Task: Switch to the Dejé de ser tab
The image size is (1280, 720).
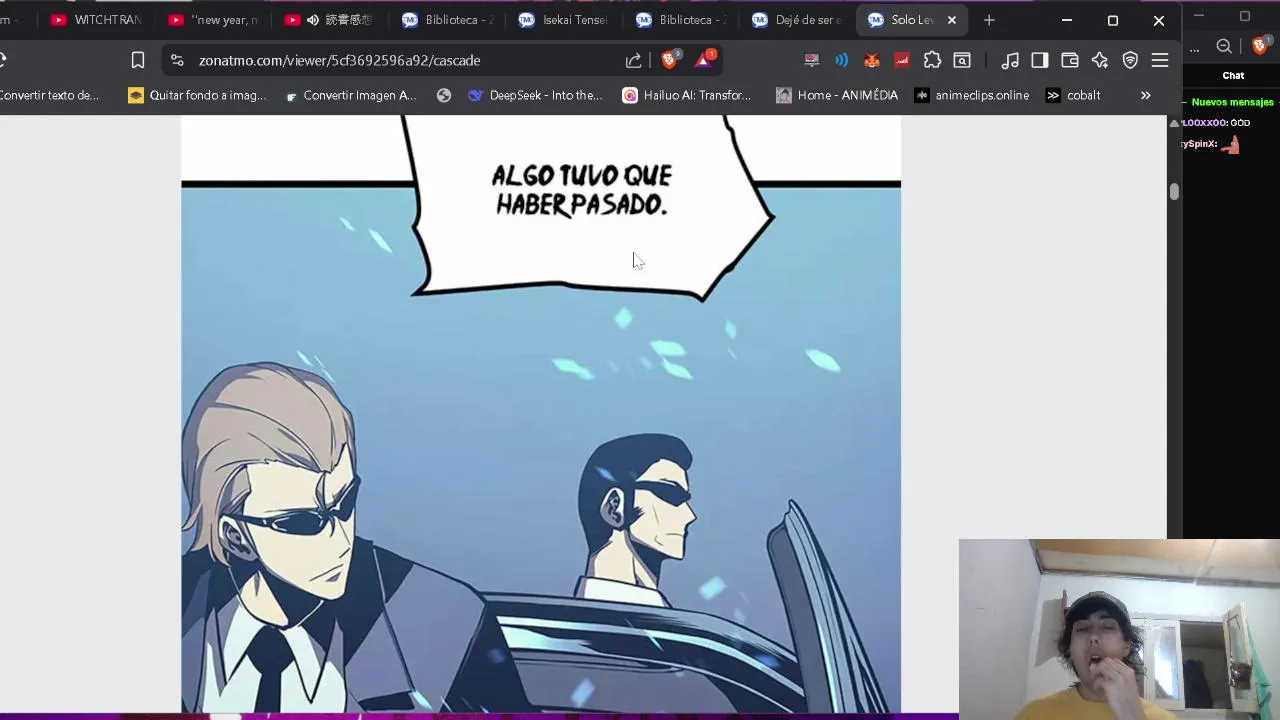Action: click(798, 20)
